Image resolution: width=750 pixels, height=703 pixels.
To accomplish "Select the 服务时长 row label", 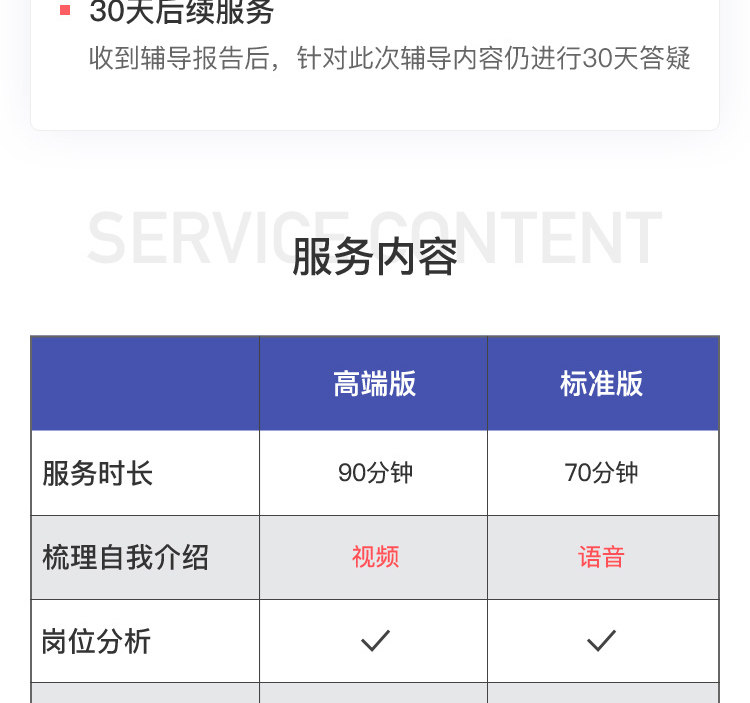I will coord(98,473).
